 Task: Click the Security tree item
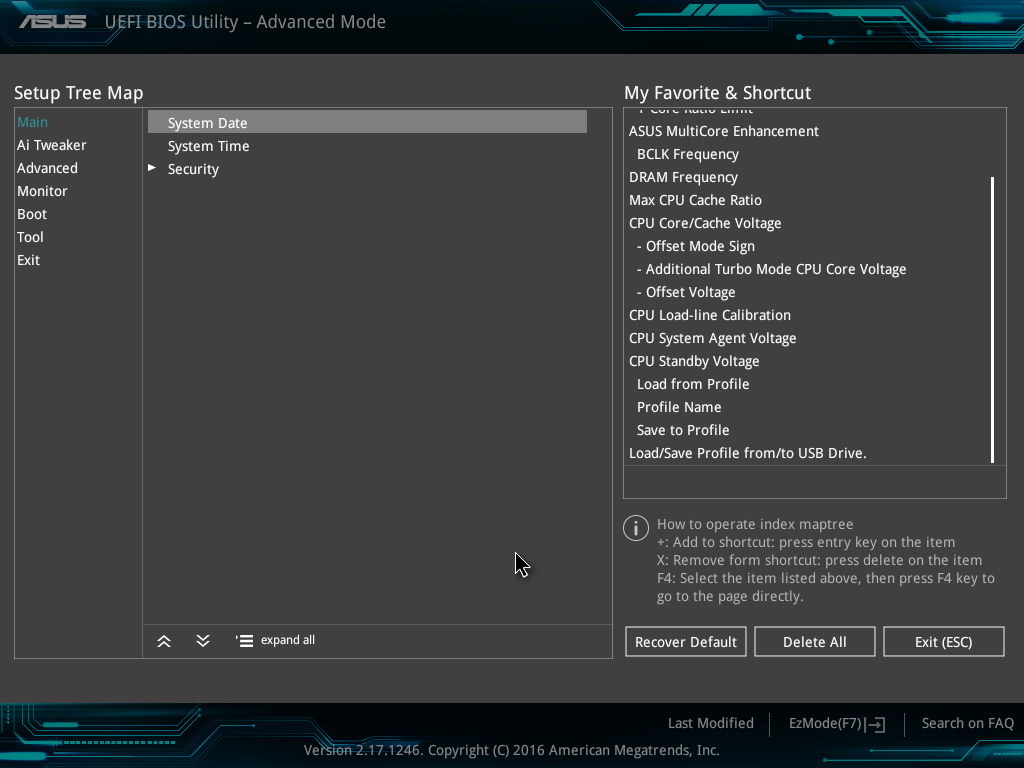coord(193,169)
